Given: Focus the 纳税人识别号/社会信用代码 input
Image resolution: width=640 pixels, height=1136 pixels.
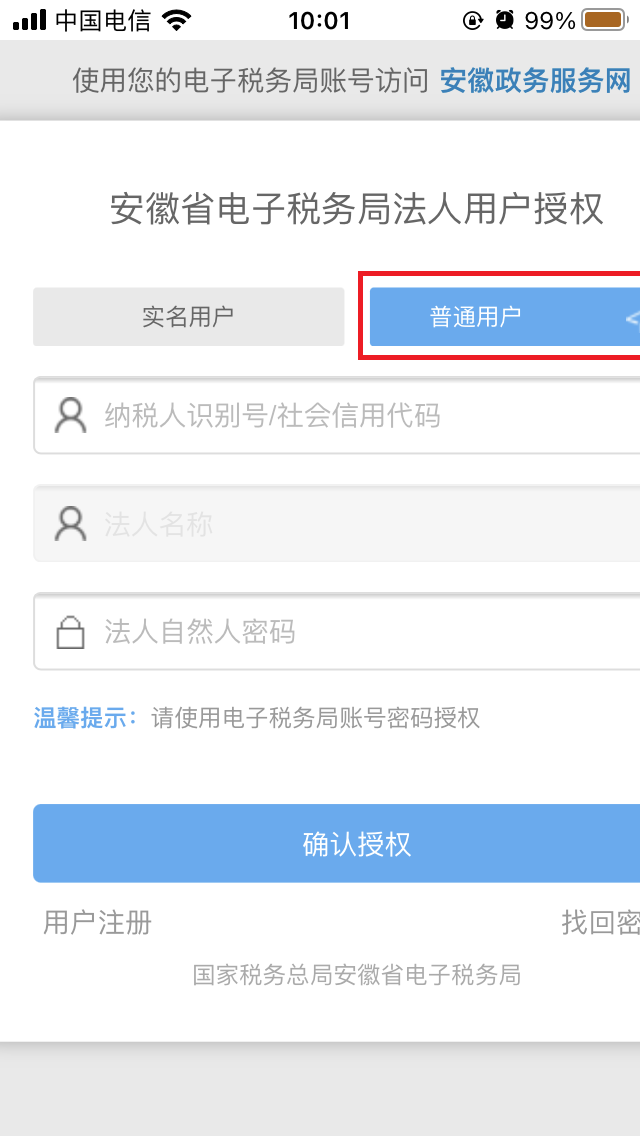Looking at the screenshot, I should point(337,416).
